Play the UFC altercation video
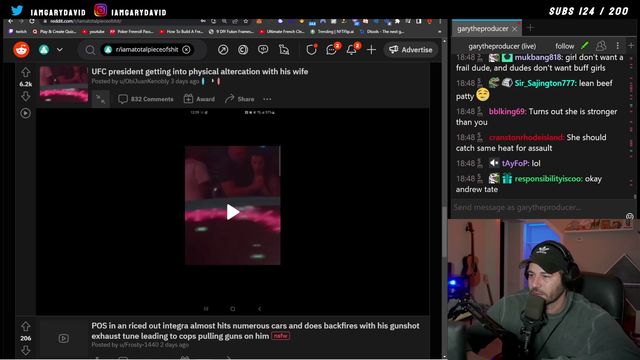 (x=233, y=212)
